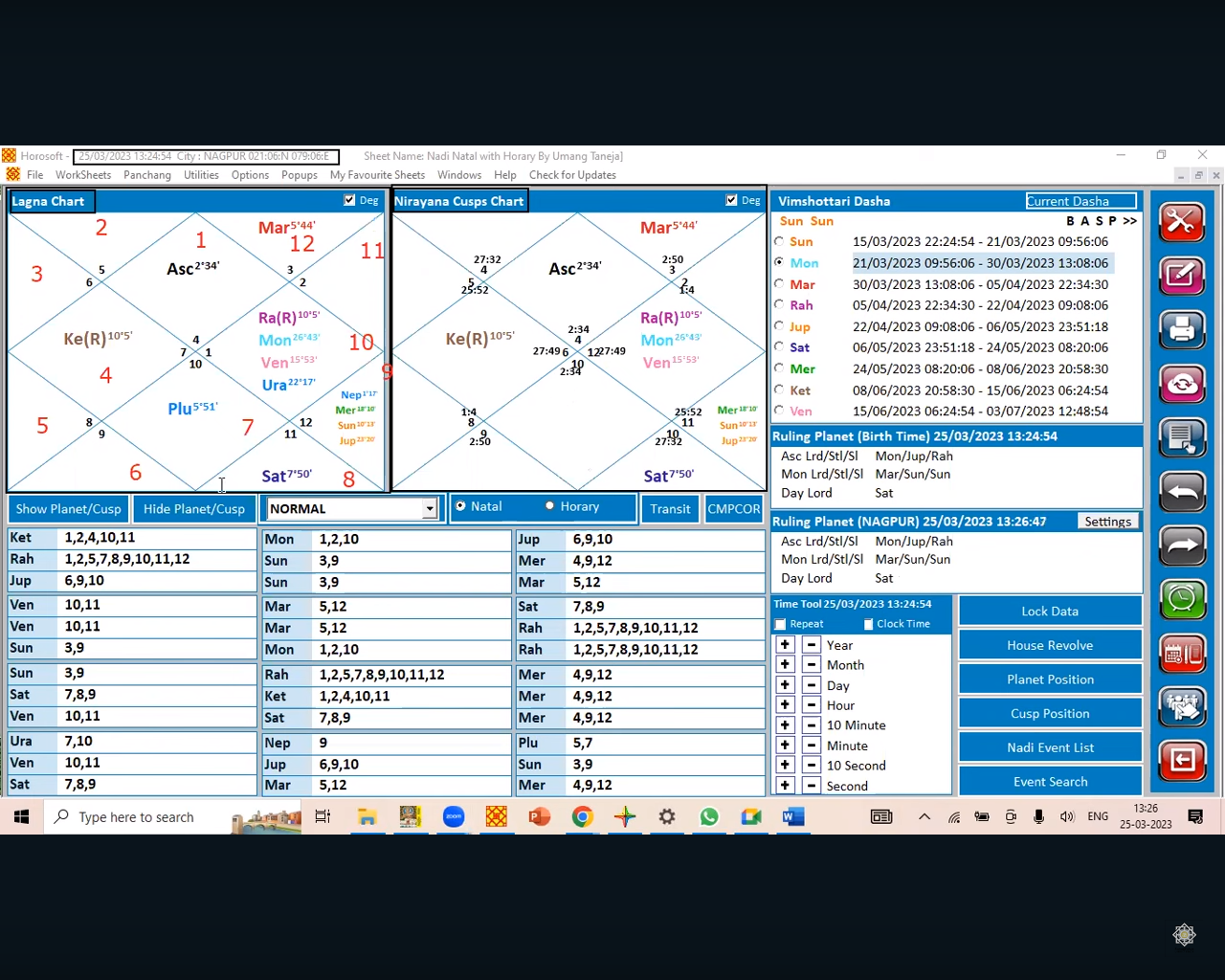1225x980 pixels.
Task: Open the WorkSheets menu
Action: click(83, 175)
